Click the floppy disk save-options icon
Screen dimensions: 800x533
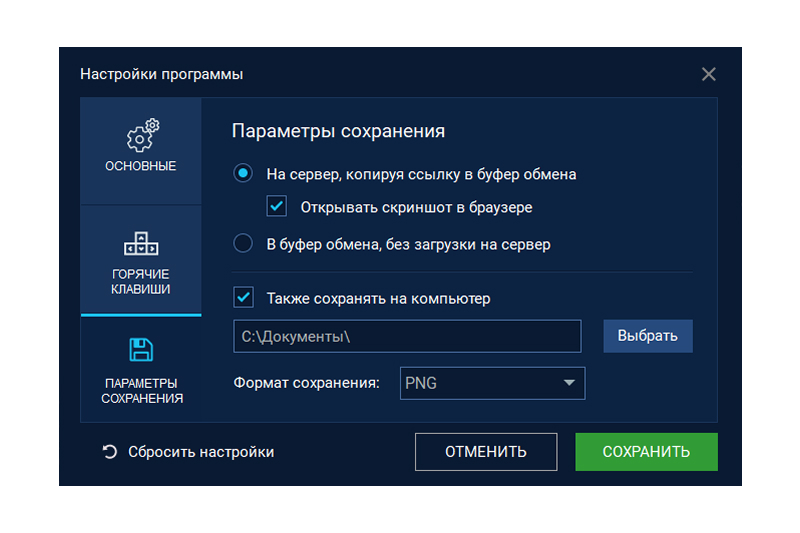click(141, 350)
